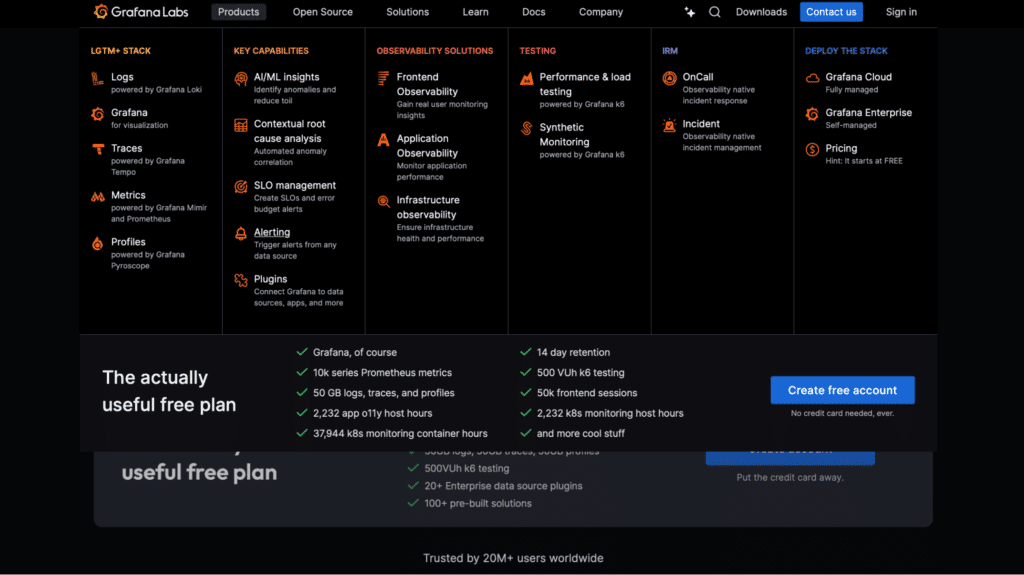Click 'Trusted by 20M+ users worldwide' text

[x=513, y=558]
